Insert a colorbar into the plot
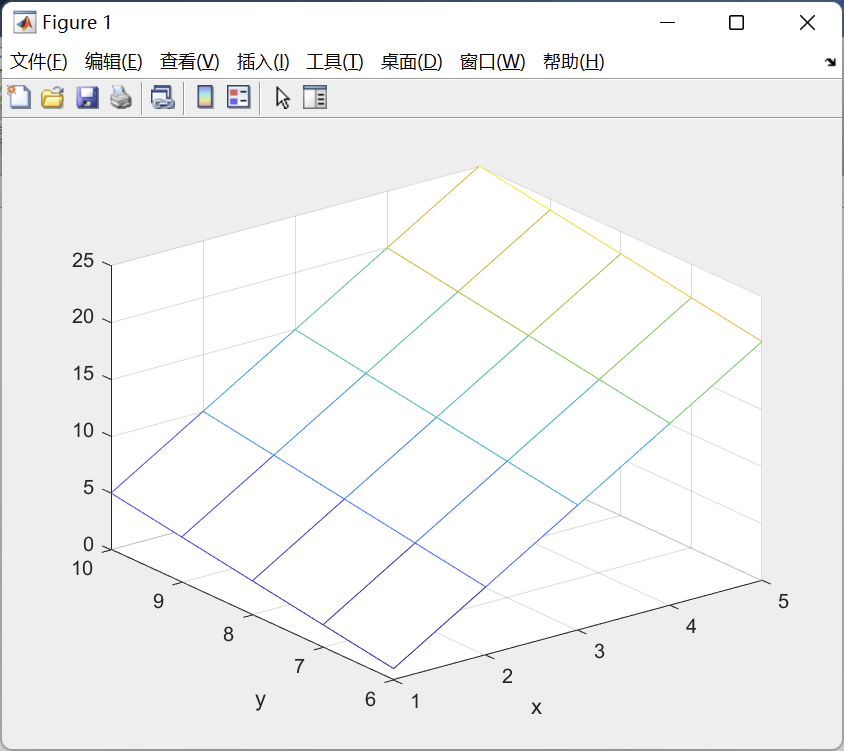The height and width of the screenshot is (751, 844). click(203, 97)
